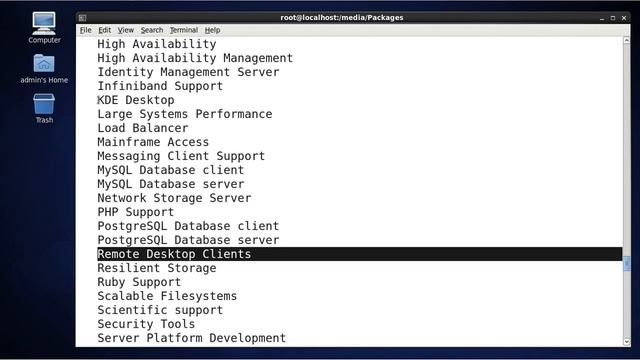
Task: Minimize the terminal window
Action: (602, 18)
